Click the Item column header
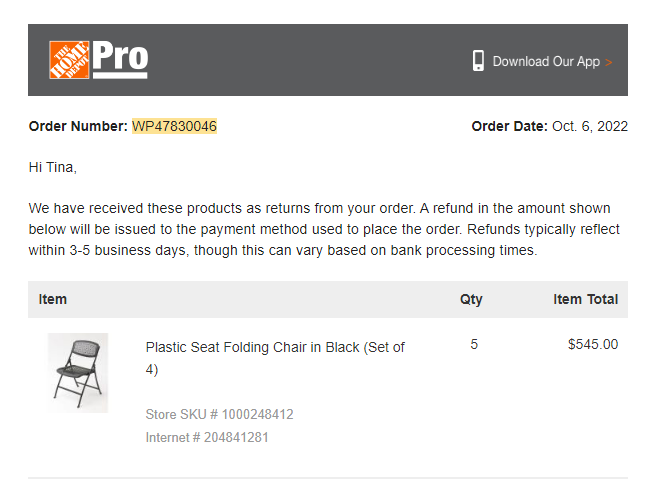Image resolution: width=649 pixels, height=493 pixels. pyautogui.click(x=53, y=299)
